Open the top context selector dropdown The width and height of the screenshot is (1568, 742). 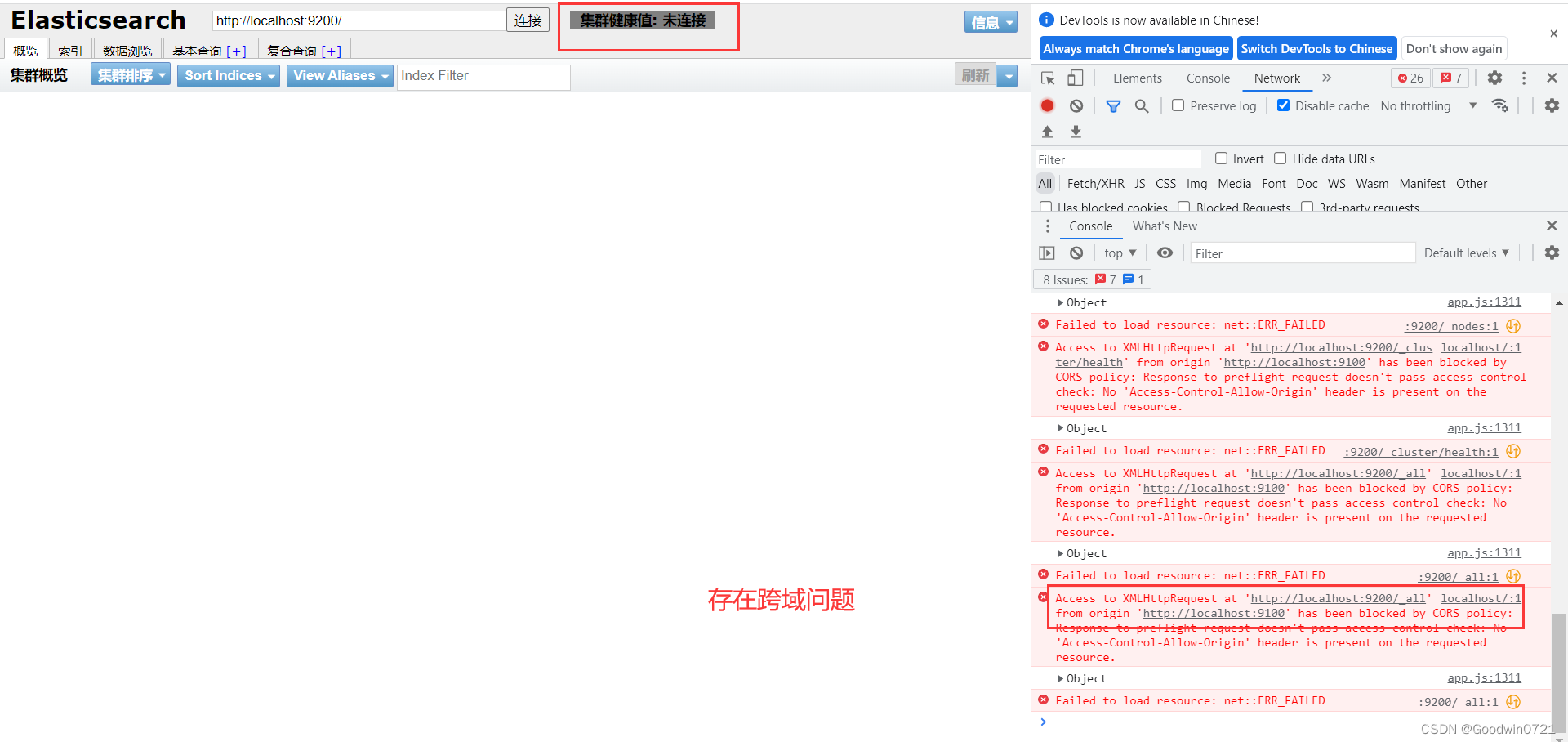[1120, 253]
